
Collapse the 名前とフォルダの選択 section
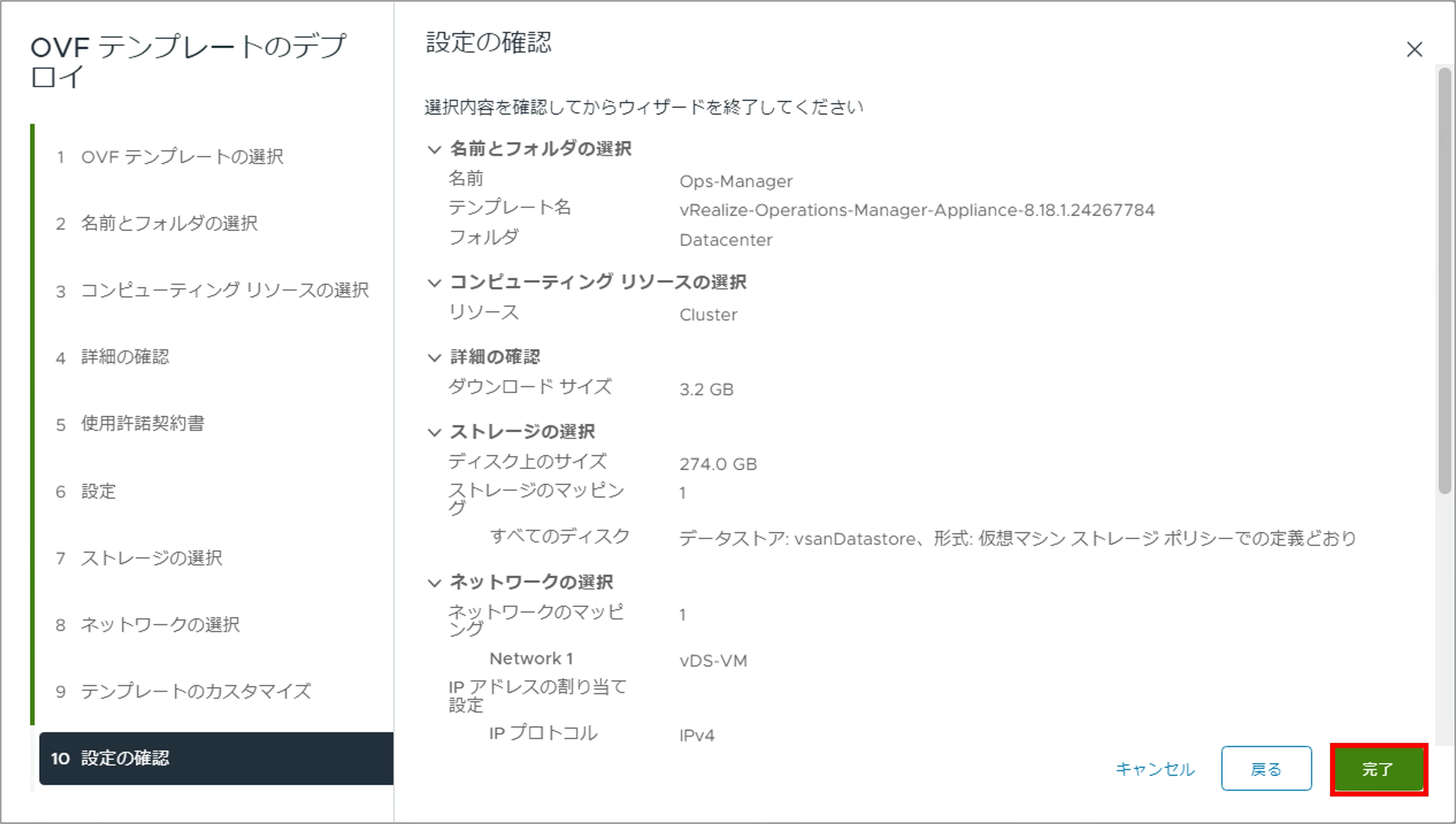434,149
